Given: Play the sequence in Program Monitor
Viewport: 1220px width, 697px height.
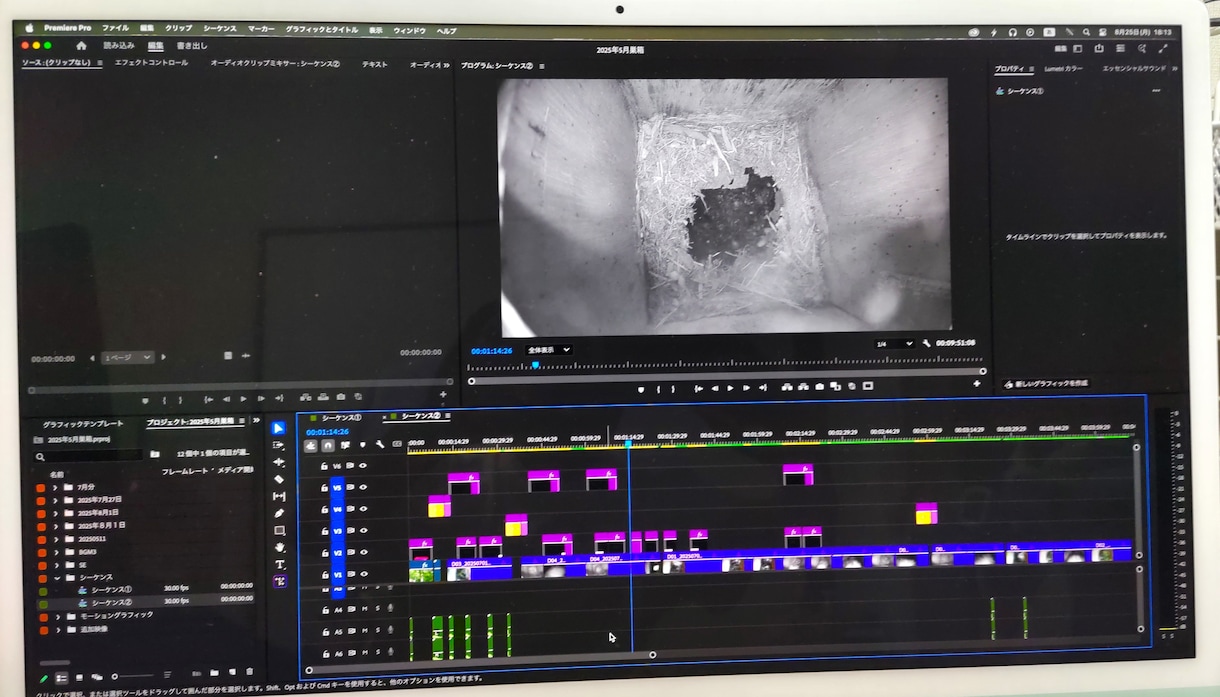Looking at the screenshot, I should tap(730, 387).
